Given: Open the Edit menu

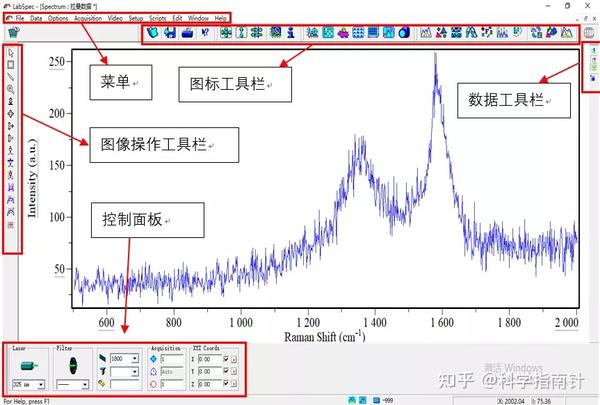Looking at the screenshot, I should coord(177,18).
